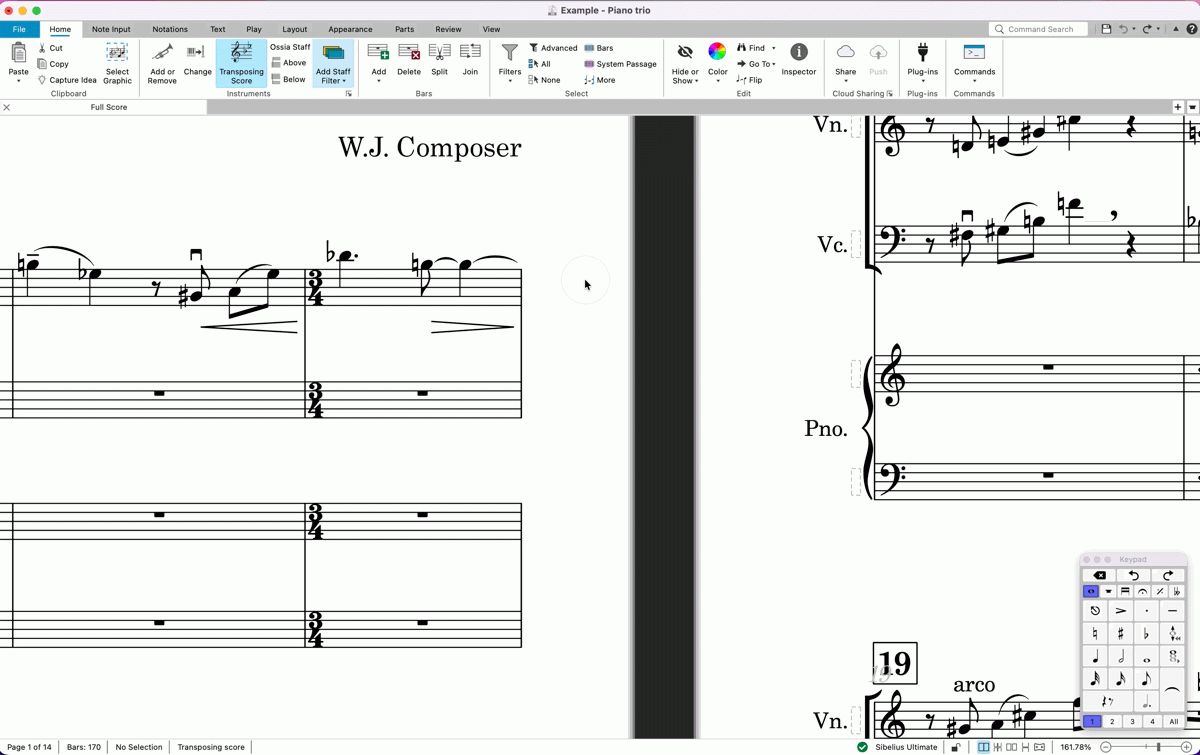The image size is (1200, 755).
Task: Select voice 2 on Keypad
Action: [1112, 721]
